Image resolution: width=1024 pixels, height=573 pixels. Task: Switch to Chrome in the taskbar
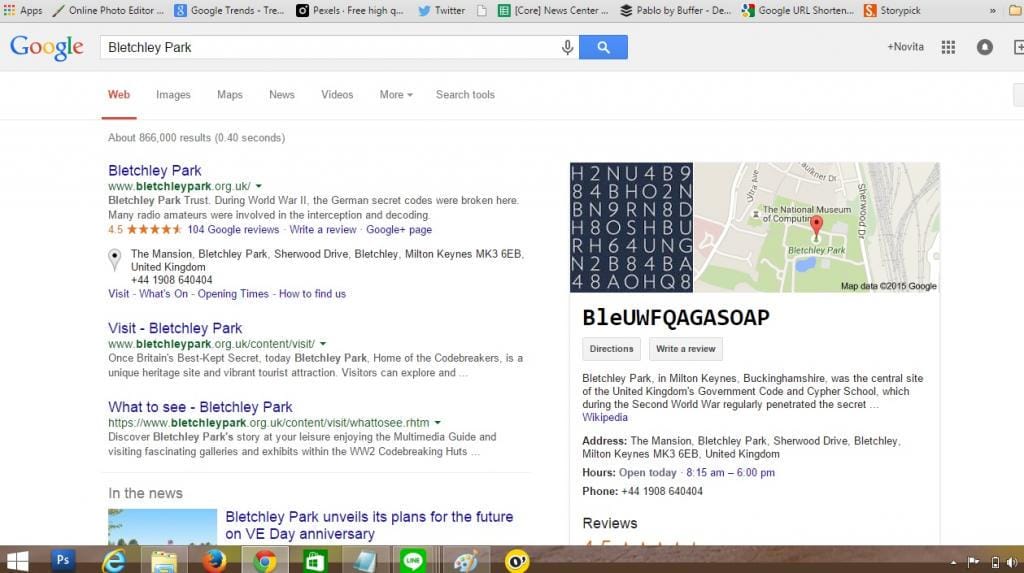click(x=264, y=561)
